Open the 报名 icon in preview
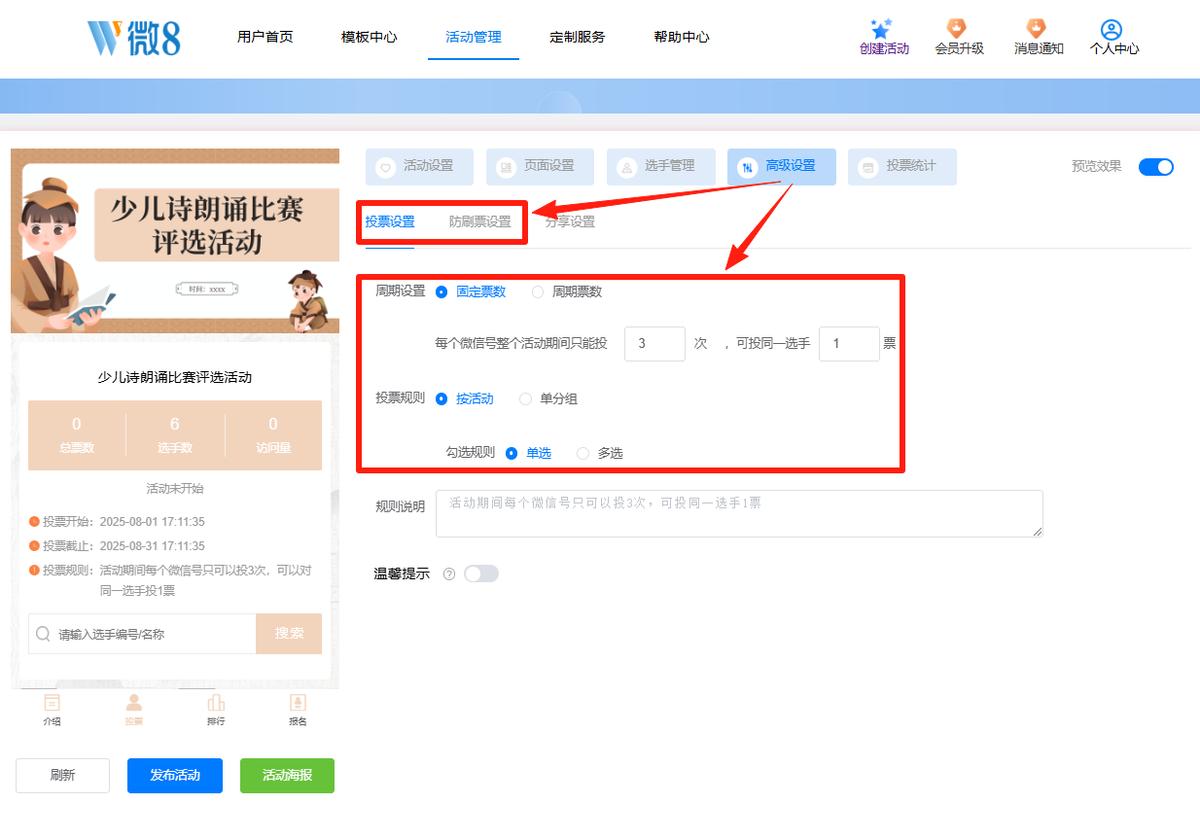 pyautogui.click(x=297, y=702)
